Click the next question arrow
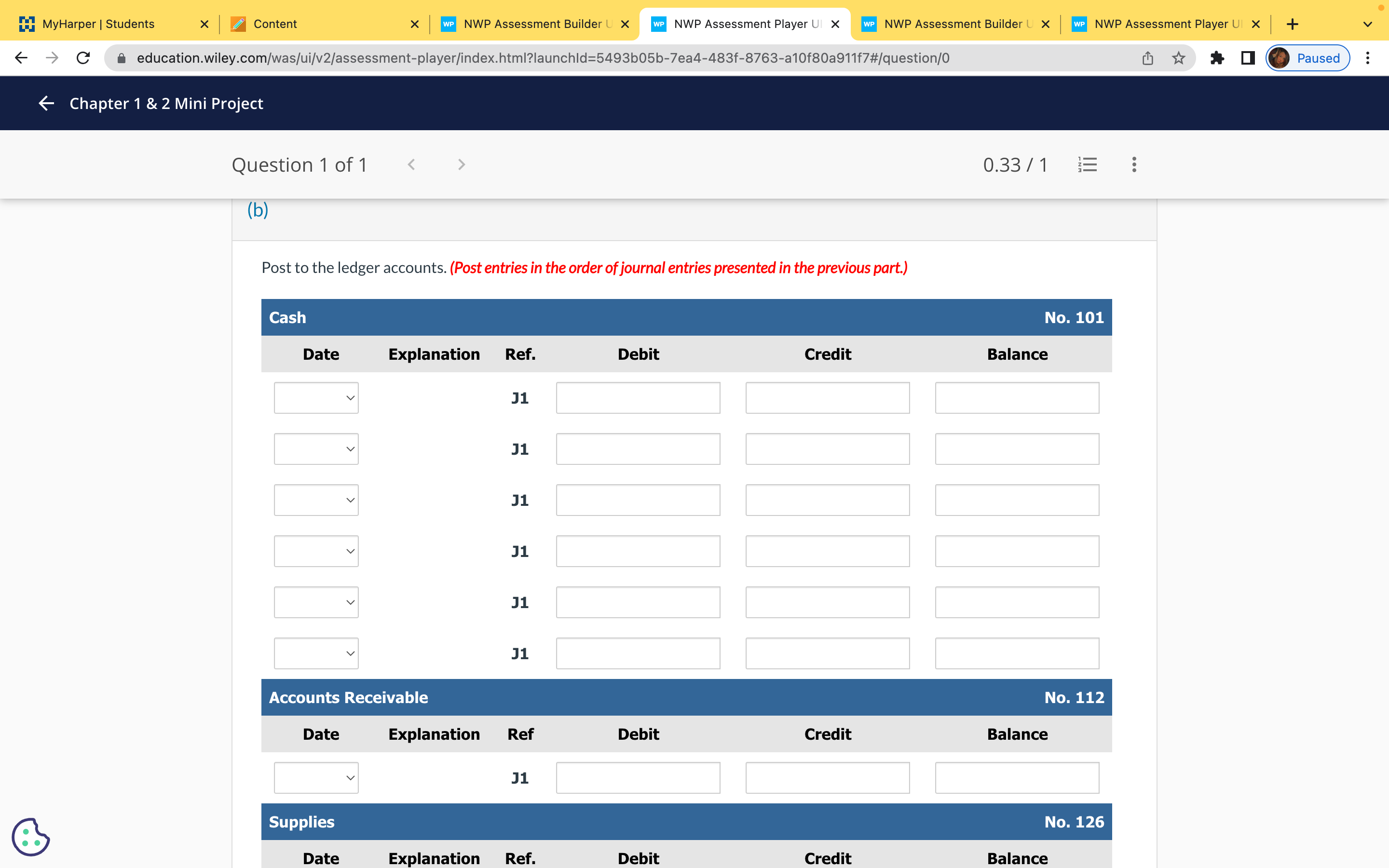The height and width of the screenshot is (868, 1389). (x=462, y=165)
